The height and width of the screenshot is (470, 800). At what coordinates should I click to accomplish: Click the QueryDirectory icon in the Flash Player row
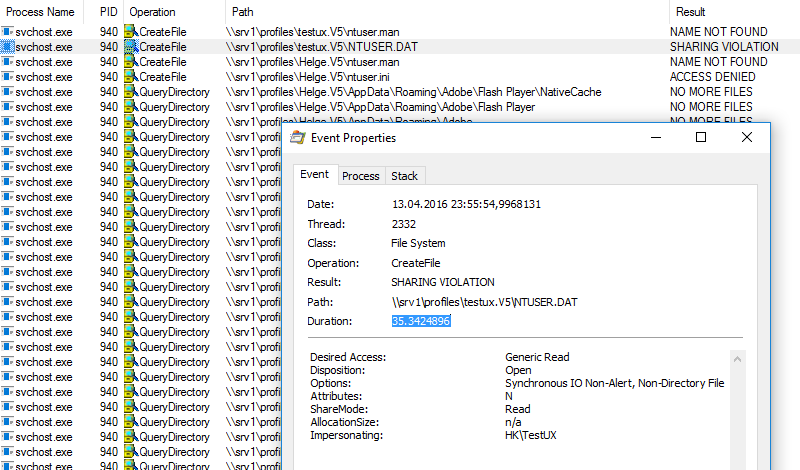pyautogui.click(x=130, y=107)
